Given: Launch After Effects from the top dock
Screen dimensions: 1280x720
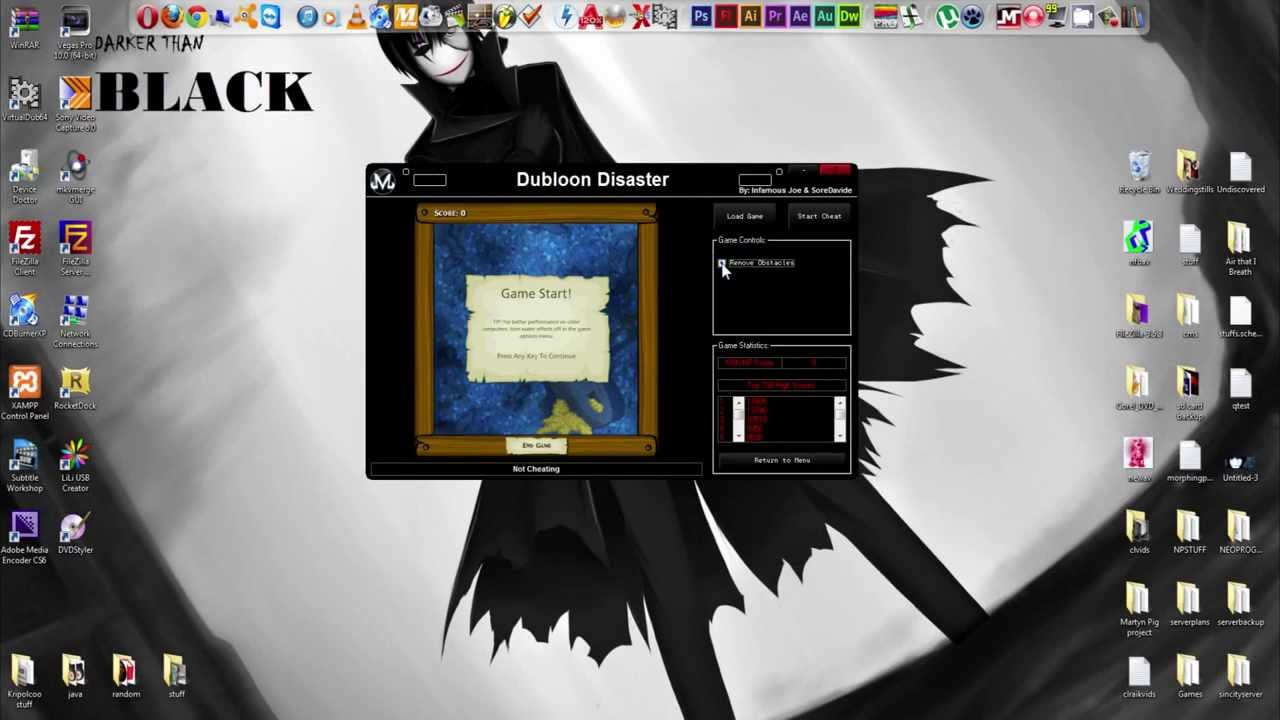Looking at the screenshot, I should pyautogui.click(x=800, y=17).
